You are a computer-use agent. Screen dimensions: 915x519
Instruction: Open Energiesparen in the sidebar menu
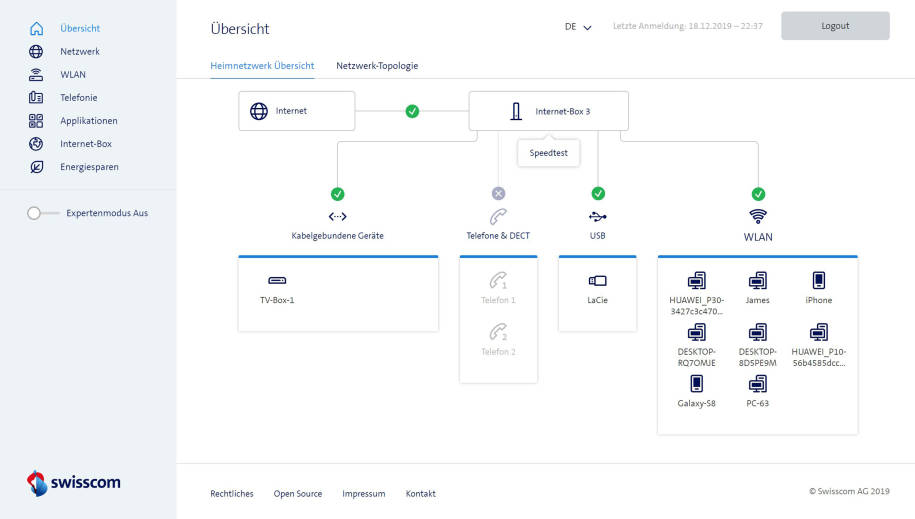(89, 167)
